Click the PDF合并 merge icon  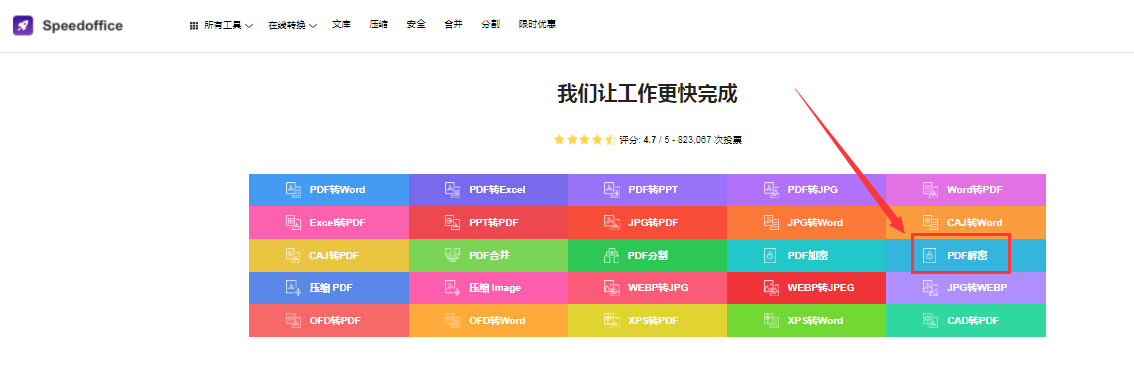click(x=452, y=255)
